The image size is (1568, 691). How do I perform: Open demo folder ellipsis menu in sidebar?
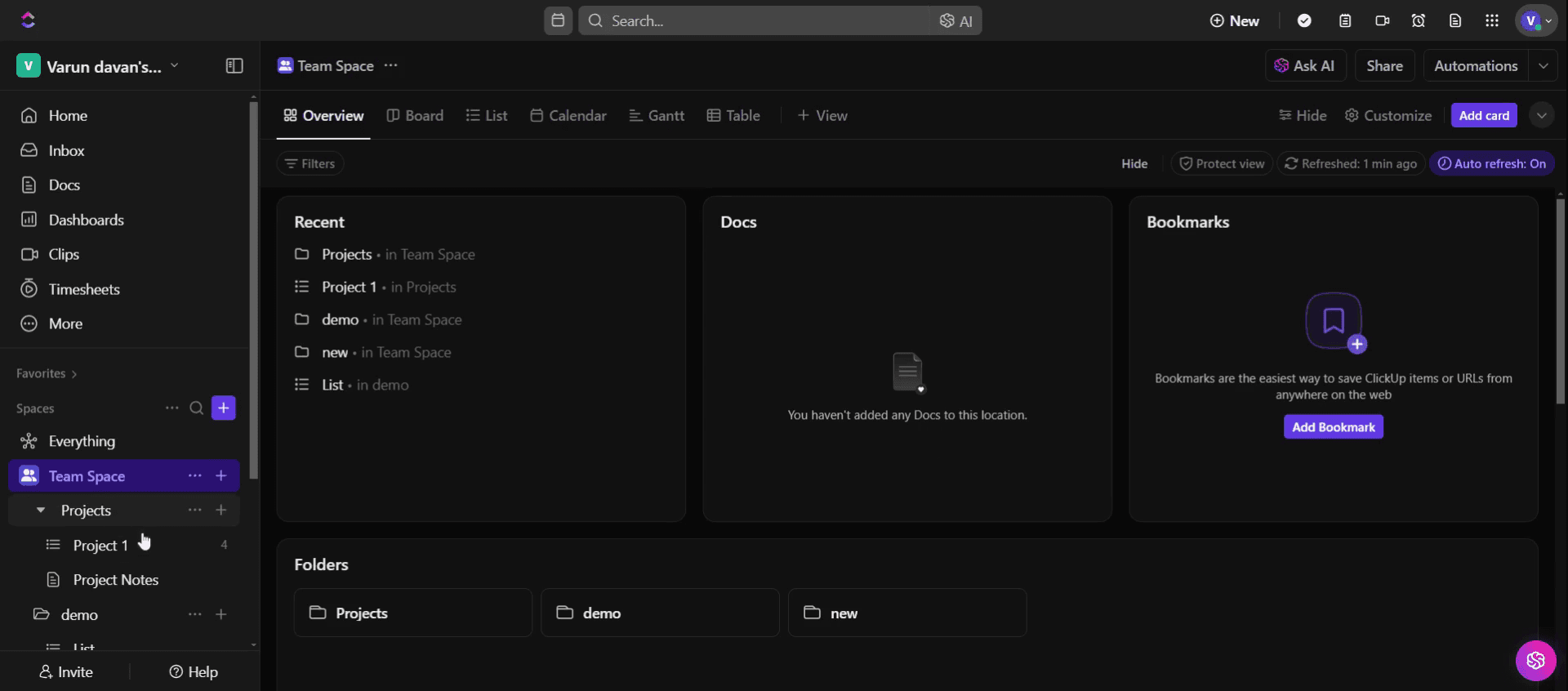[x=194, y=614]
